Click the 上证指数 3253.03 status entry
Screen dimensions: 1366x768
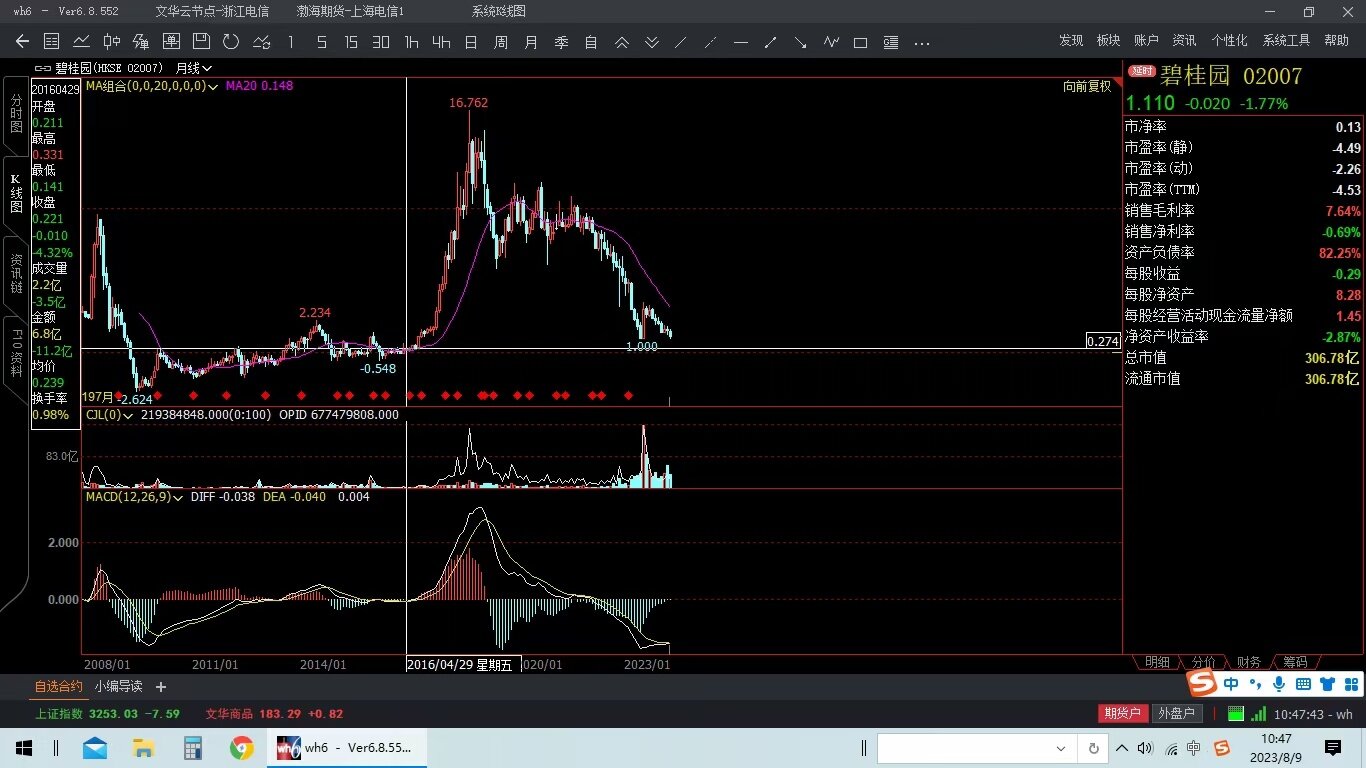(107, 713)
